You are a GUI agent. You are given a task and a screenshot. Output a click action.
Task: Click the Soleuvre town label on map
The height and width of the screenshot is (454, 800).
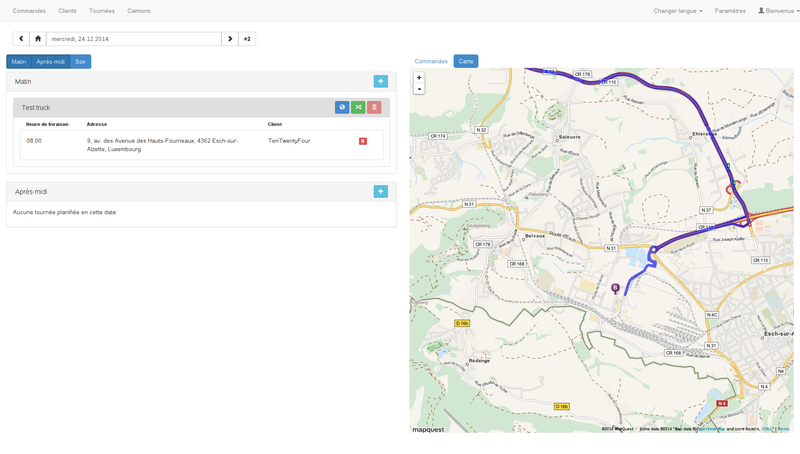[x=570, y=137]
